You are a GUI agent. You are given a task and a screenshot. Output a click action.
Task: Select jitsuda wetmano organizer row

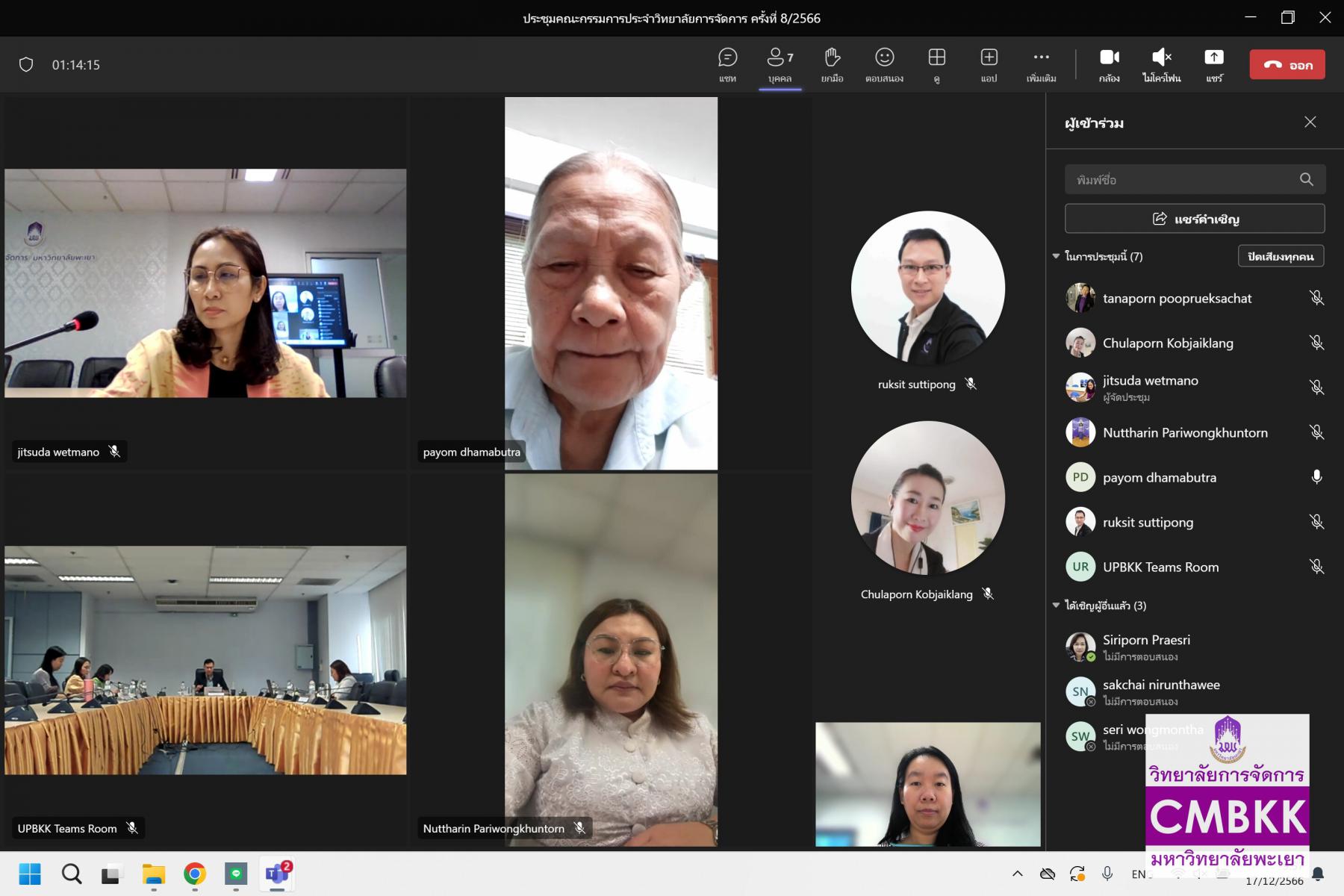(1195, 388)
